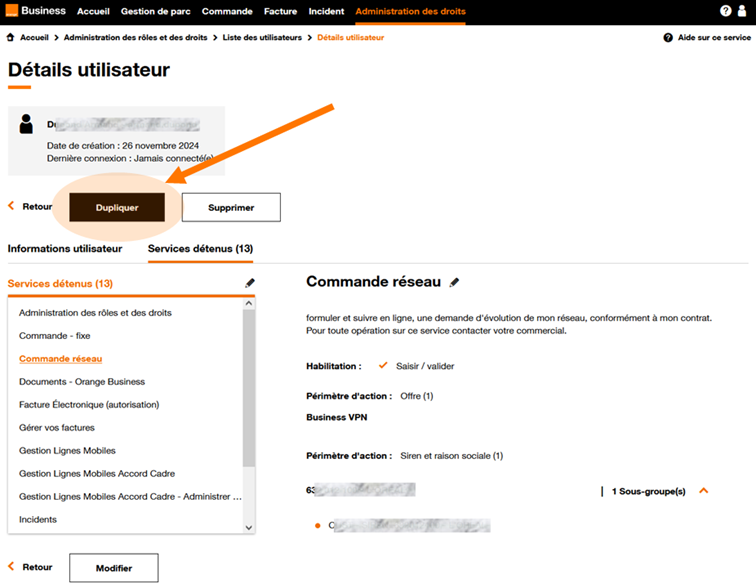
Task: Go to Accueil breadcrumb link
Action: pos(34,38)
